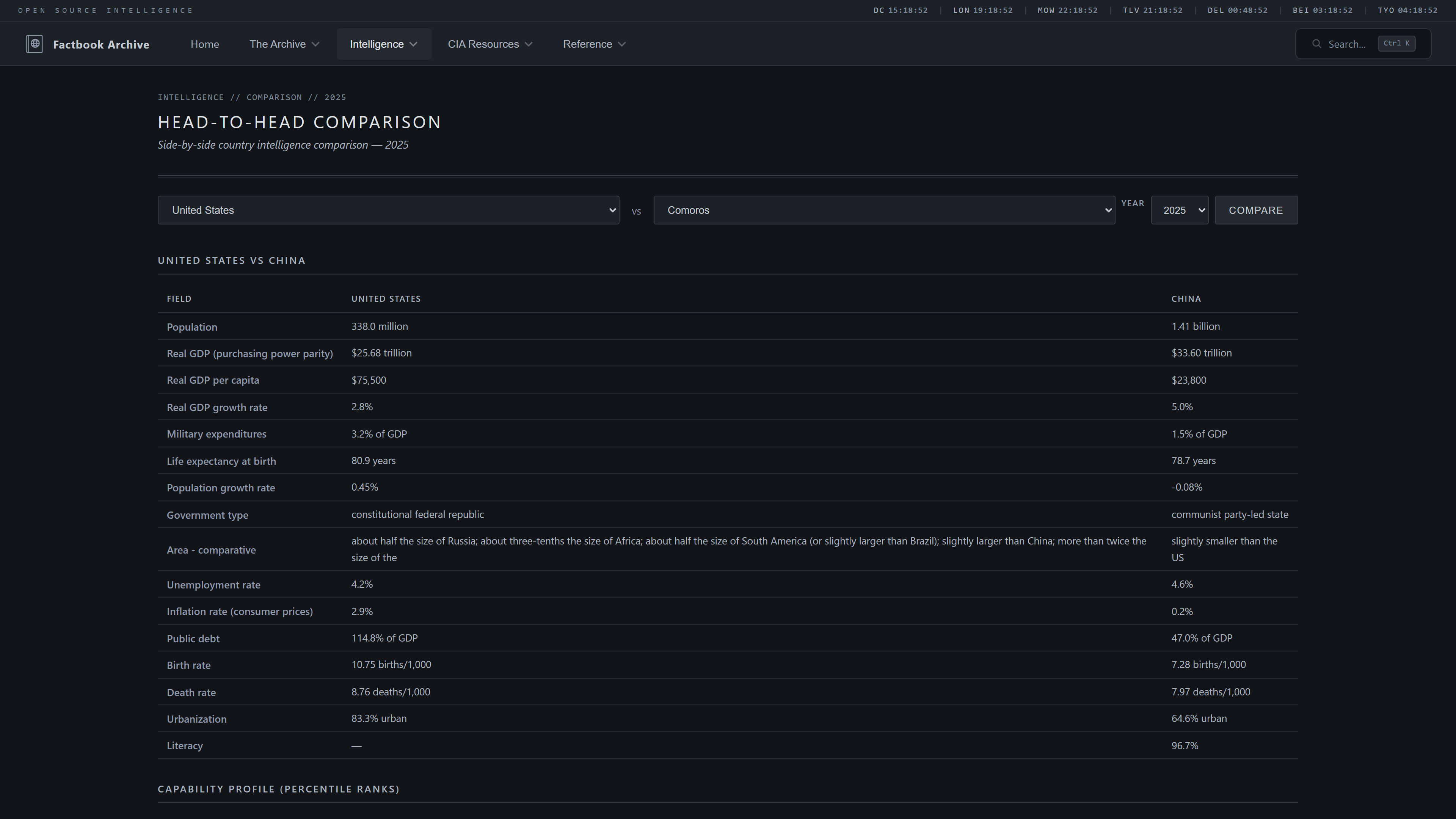This screenshot has height=819, width=1456.
Task: Expand the CIA Resources chevron
Action: click(x=529, y=44)
